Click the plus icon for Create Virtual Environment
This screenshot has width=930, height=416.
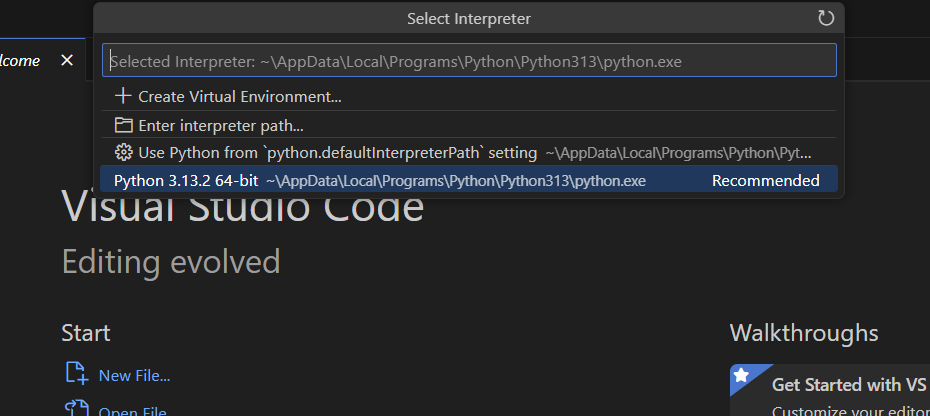(123, 96)
